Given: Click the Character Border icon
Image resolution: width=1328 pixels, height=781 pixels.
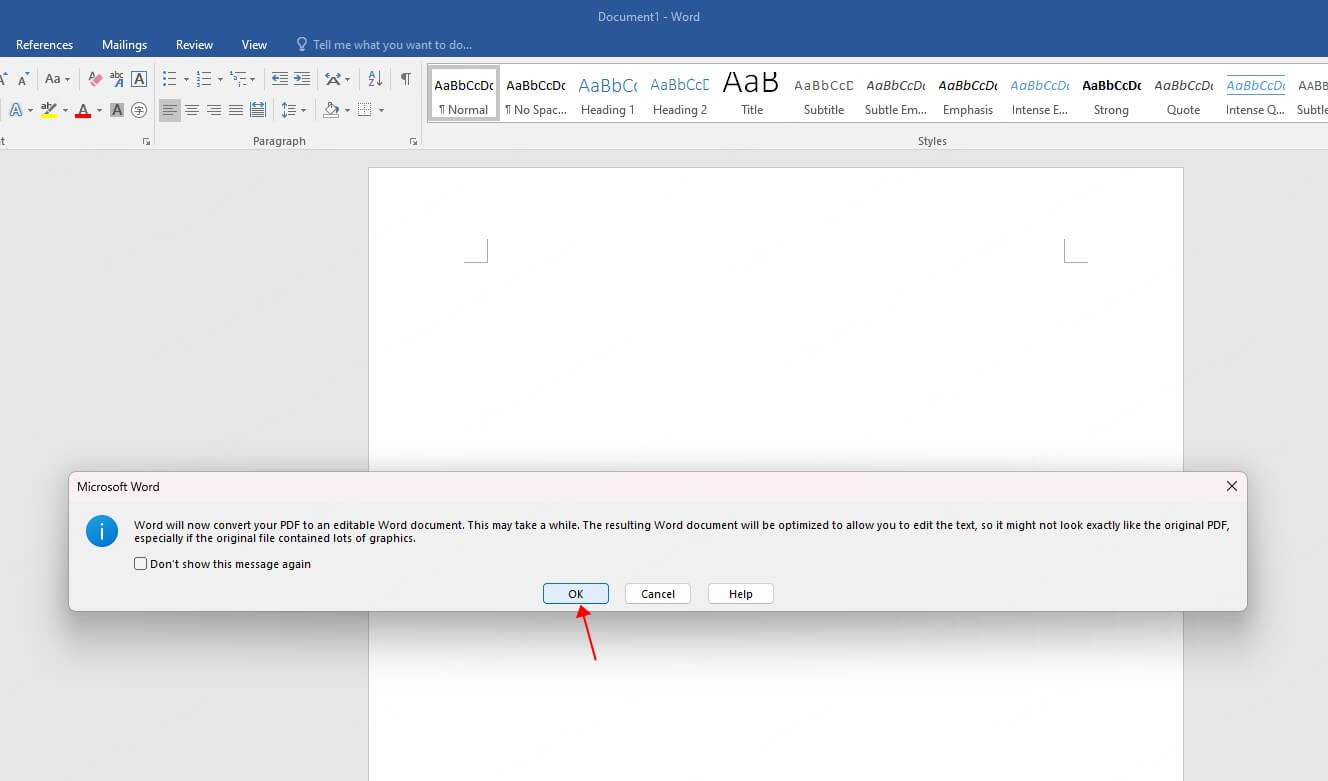Looking at the screenshot, I should point(139,78).
